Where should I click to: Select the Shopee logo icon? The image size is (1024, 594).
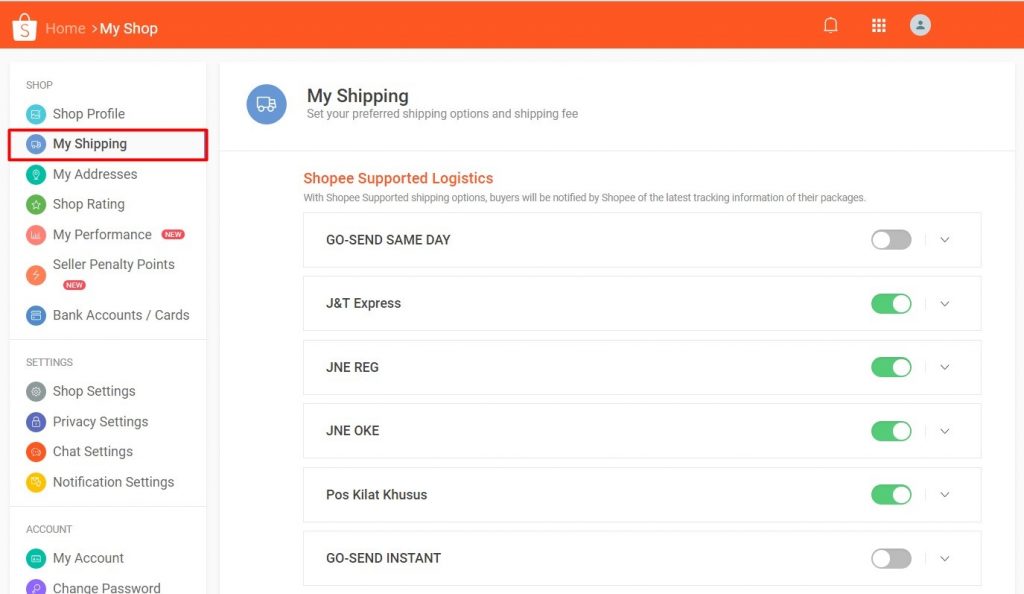pos(22,26)
